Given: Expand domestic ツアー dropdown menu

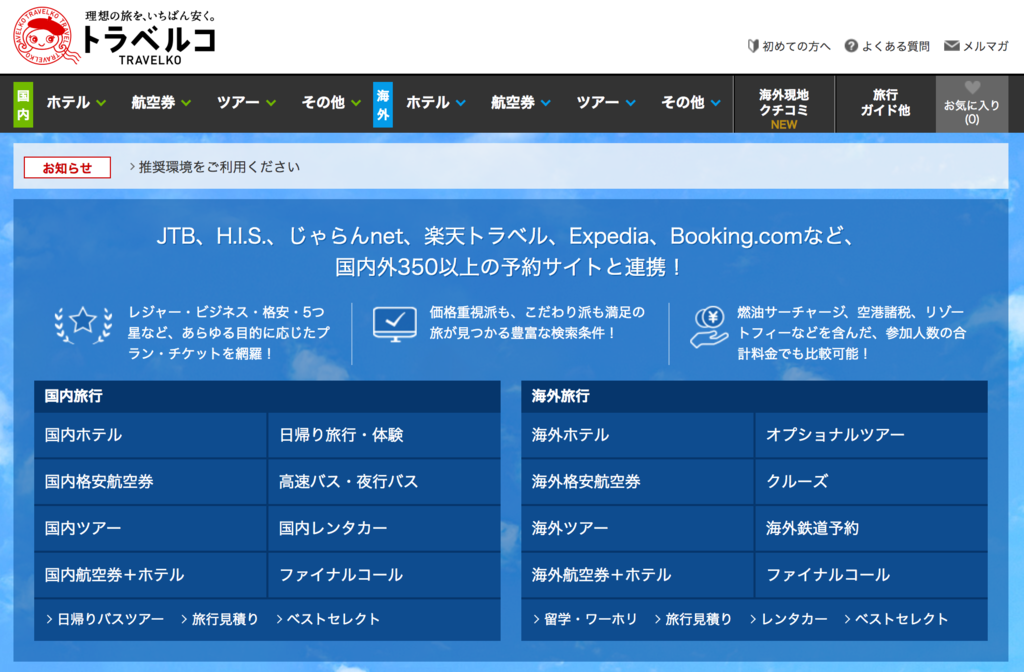Looking at the screenshot, I should point(246,103).
